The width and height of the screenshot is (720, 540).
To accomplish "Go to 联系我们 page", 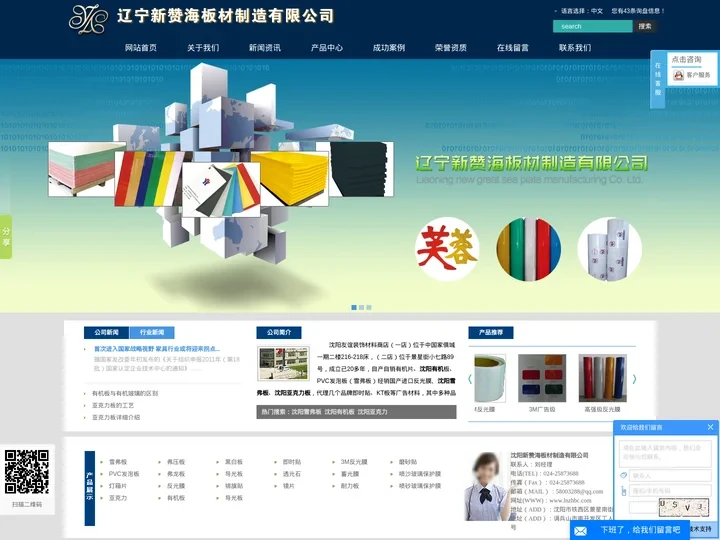I will [575, 48].
